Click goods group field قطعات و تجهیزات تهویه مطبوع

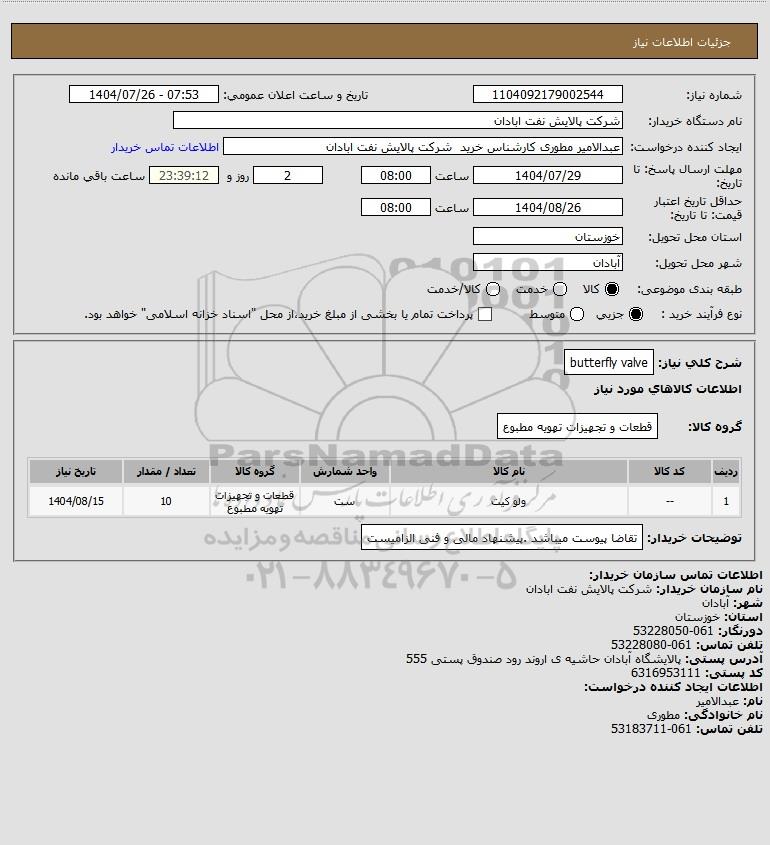(577, 427)
